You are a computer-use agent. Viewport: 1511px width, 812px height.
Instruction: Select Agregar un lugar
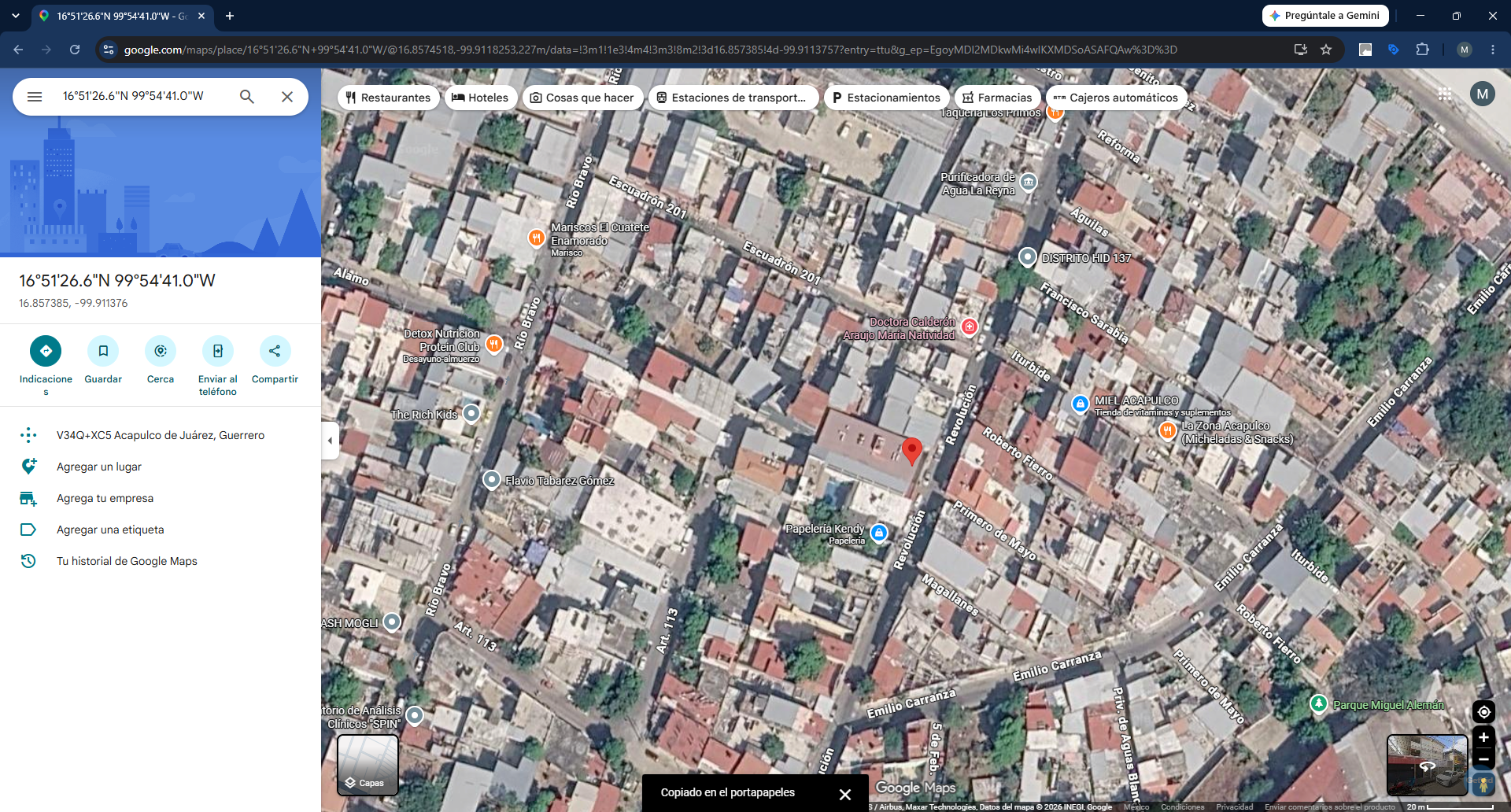[x=161, y=467]
